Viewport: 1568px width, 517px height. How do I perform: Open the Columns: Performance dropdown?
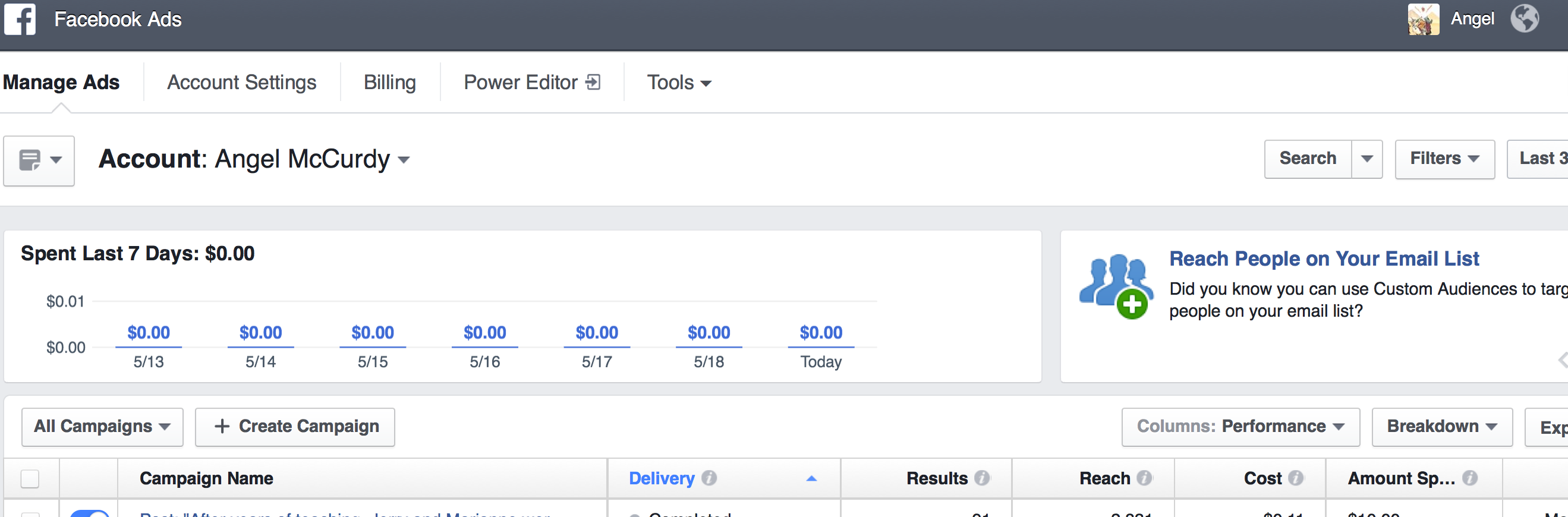click(x=1240, y=427)
